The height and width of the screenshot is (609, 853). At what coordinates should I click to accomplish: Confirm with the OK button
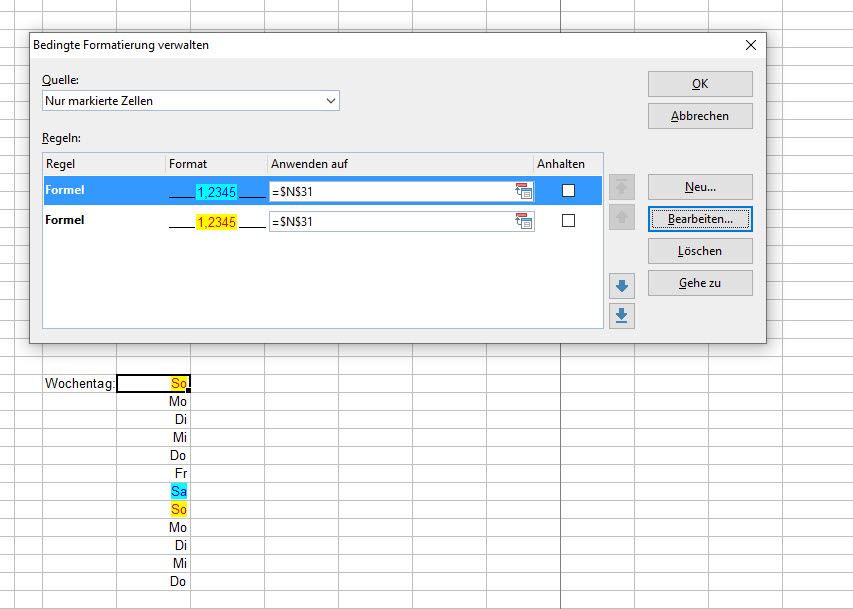[x=699, y=84]
